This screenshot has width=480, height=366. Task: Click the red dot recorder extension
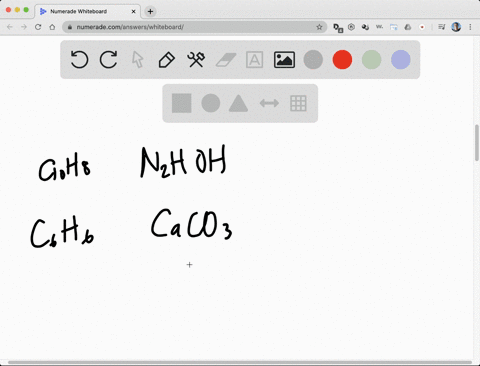click(x=422, y=27)
